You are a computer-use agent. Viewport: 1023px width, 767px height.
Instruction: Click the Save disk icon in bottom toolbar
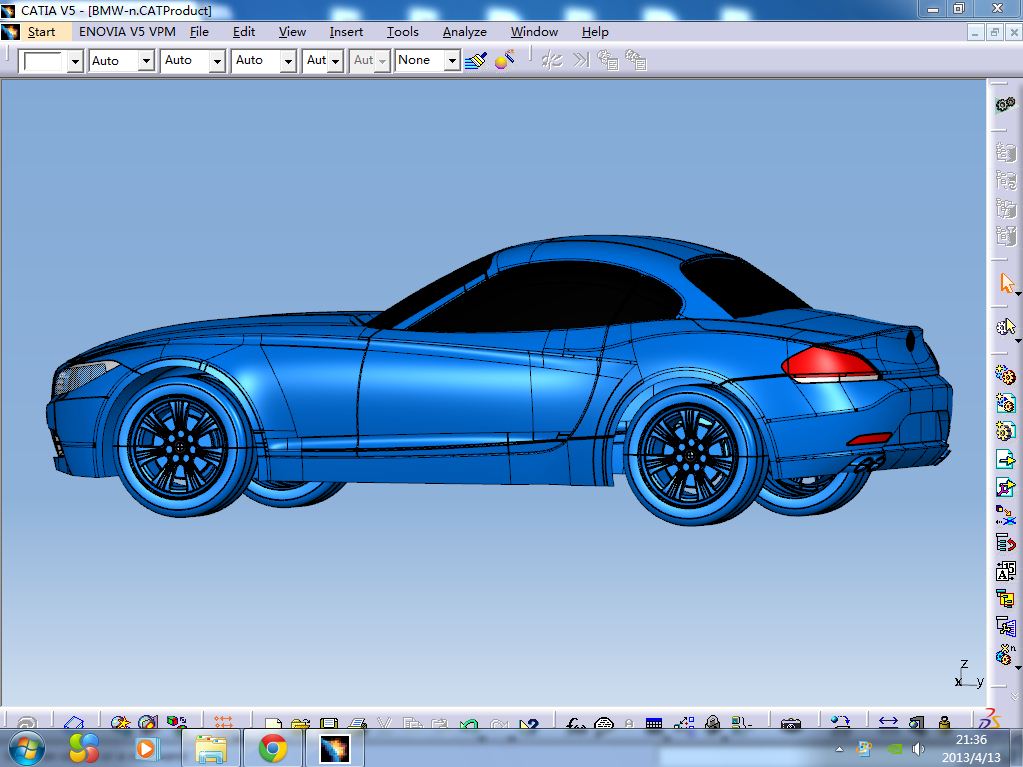click(328, 722)
